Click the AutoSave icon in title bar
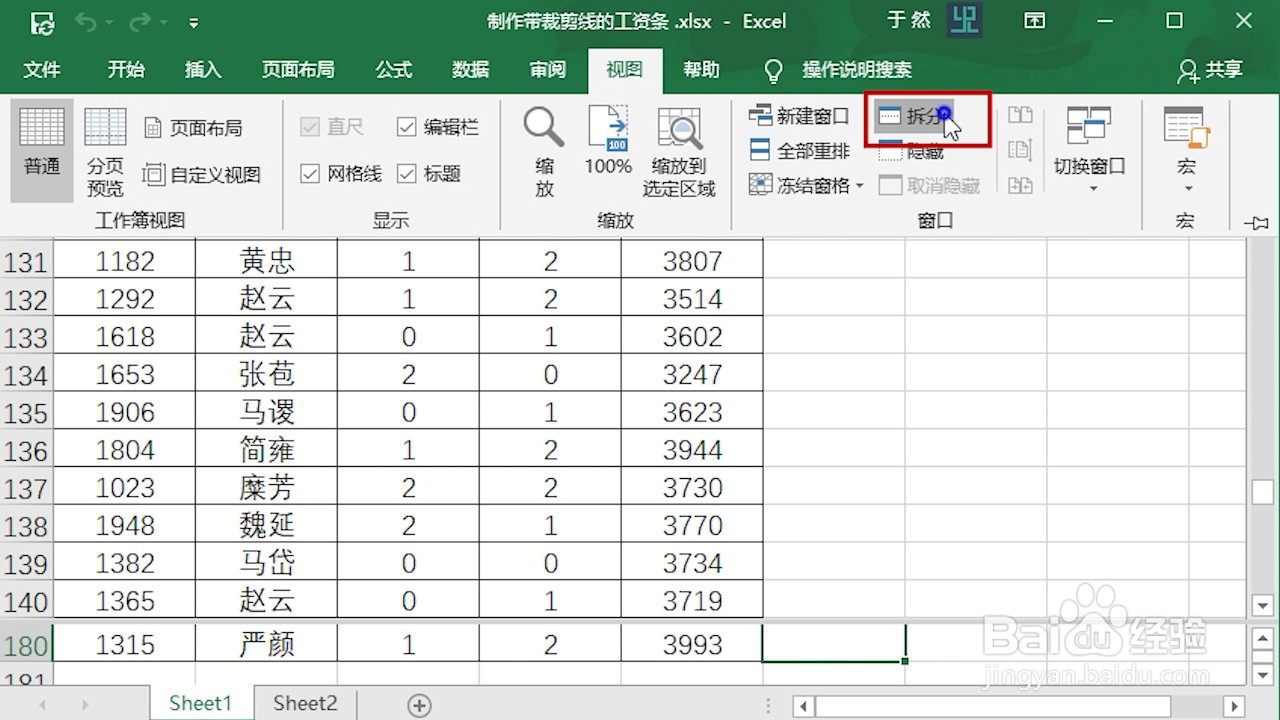The image size is (1280, 720). pyautogui.click(x=42, y=22)
